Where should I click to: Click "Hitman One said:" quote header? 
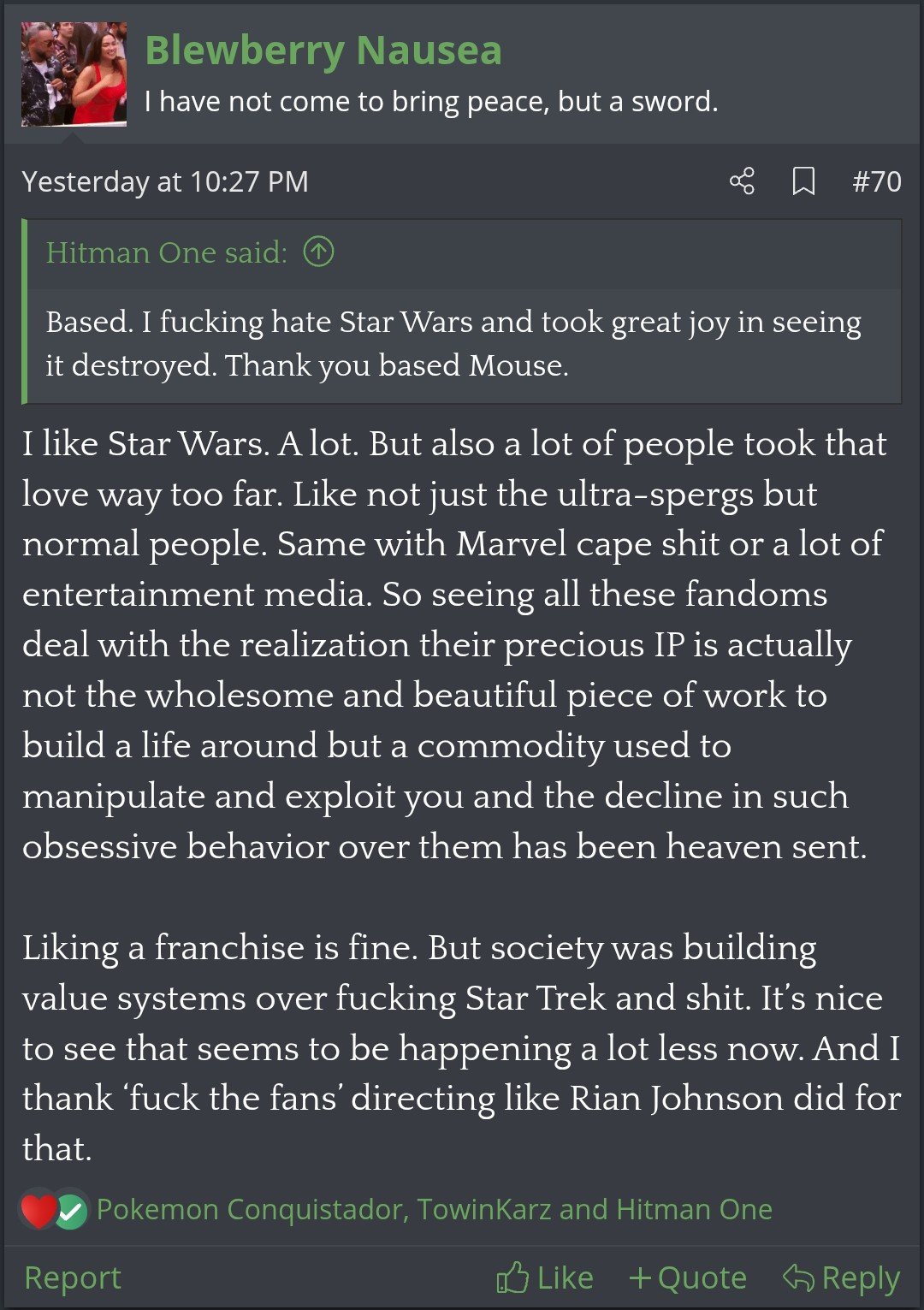(167, 252)
